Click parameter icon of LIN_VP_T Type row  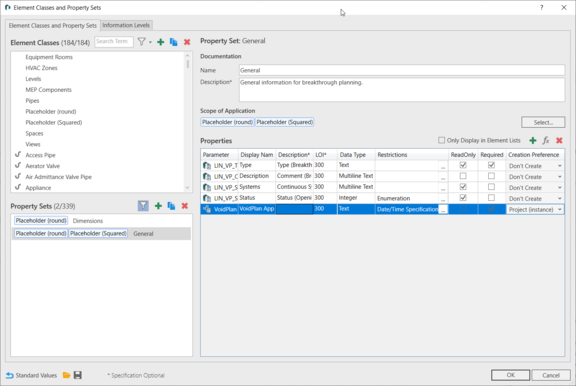(x=207, y=166)
